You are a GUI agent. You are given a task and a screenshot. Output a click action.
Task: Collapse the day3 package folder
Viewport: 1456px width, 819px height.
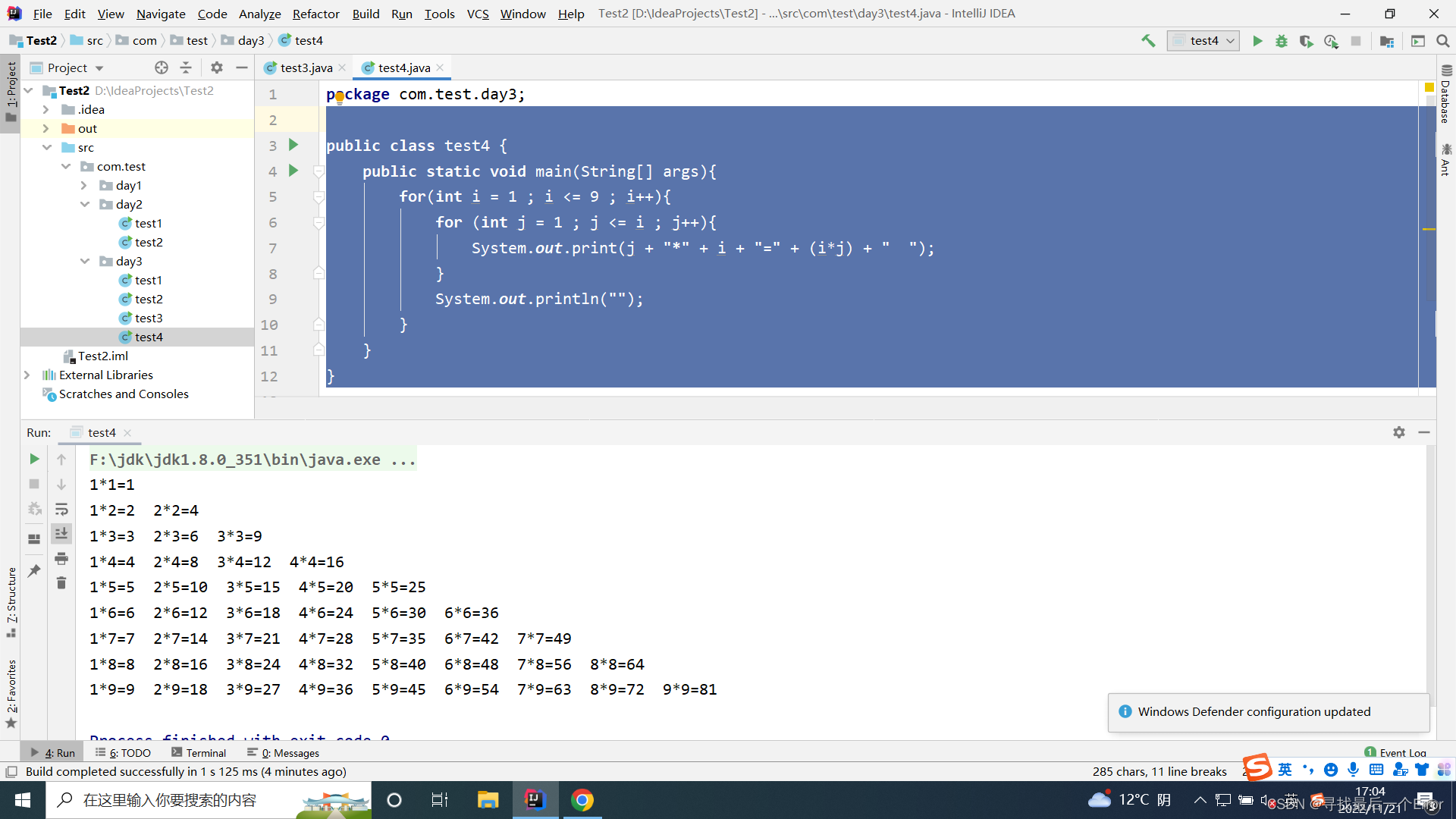click(x=85, y=261)
